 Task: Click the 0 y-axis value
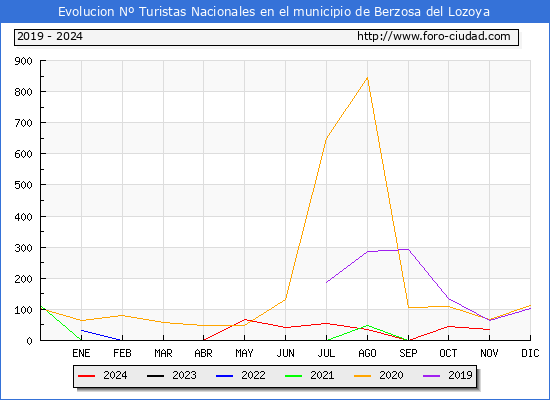(x=29, y=341)
